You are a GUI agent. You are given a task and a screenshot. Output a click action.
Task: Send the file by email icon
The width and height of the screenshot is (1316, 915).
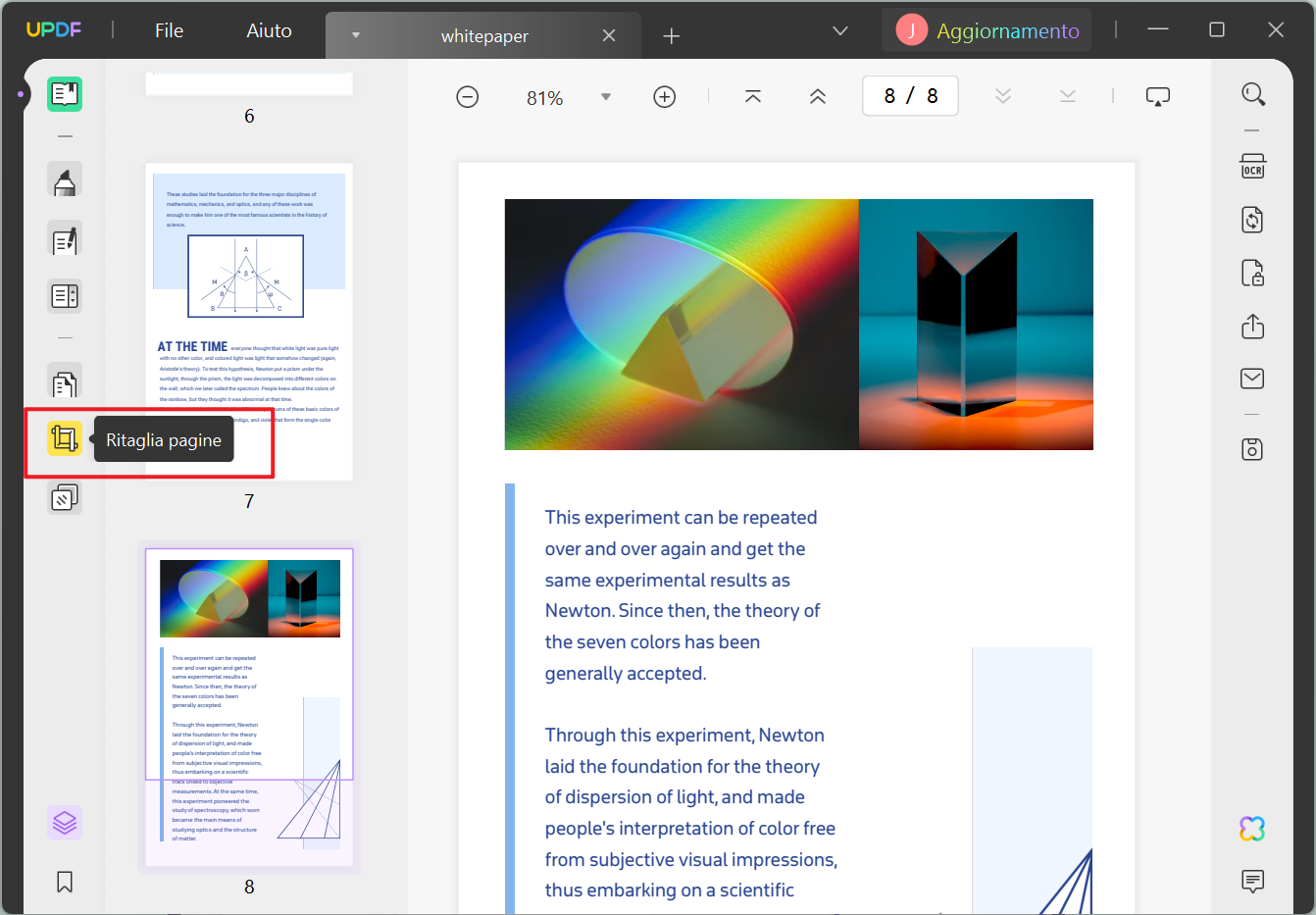coord(1252,379)
